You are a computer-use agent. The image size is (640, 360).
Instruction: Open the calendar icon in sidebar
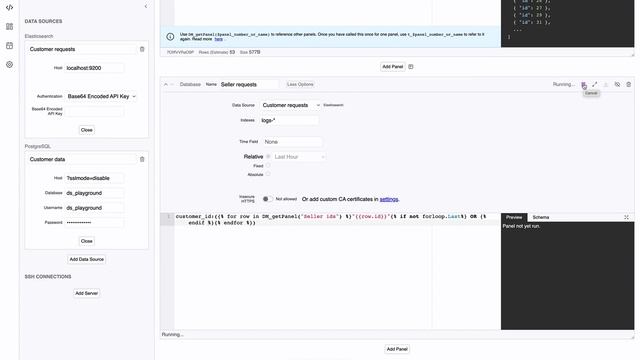coord(9,45)
